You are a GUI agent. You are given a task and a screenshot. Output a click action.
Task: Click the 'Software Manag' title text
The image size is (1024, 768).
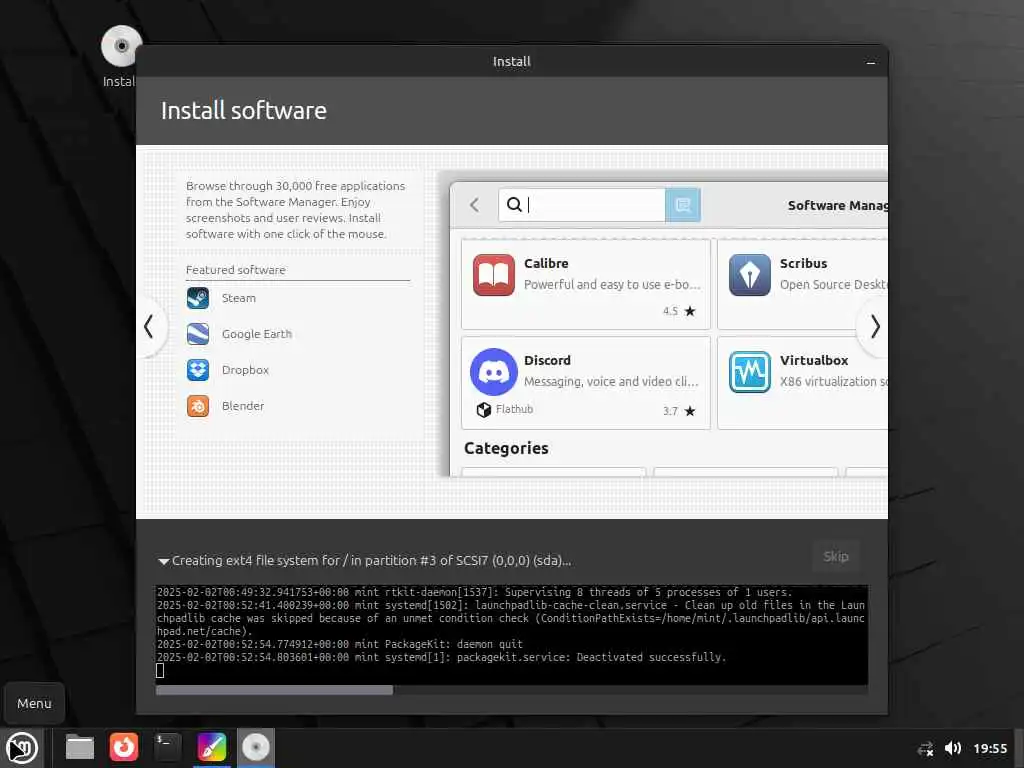(x=837, y=205)
